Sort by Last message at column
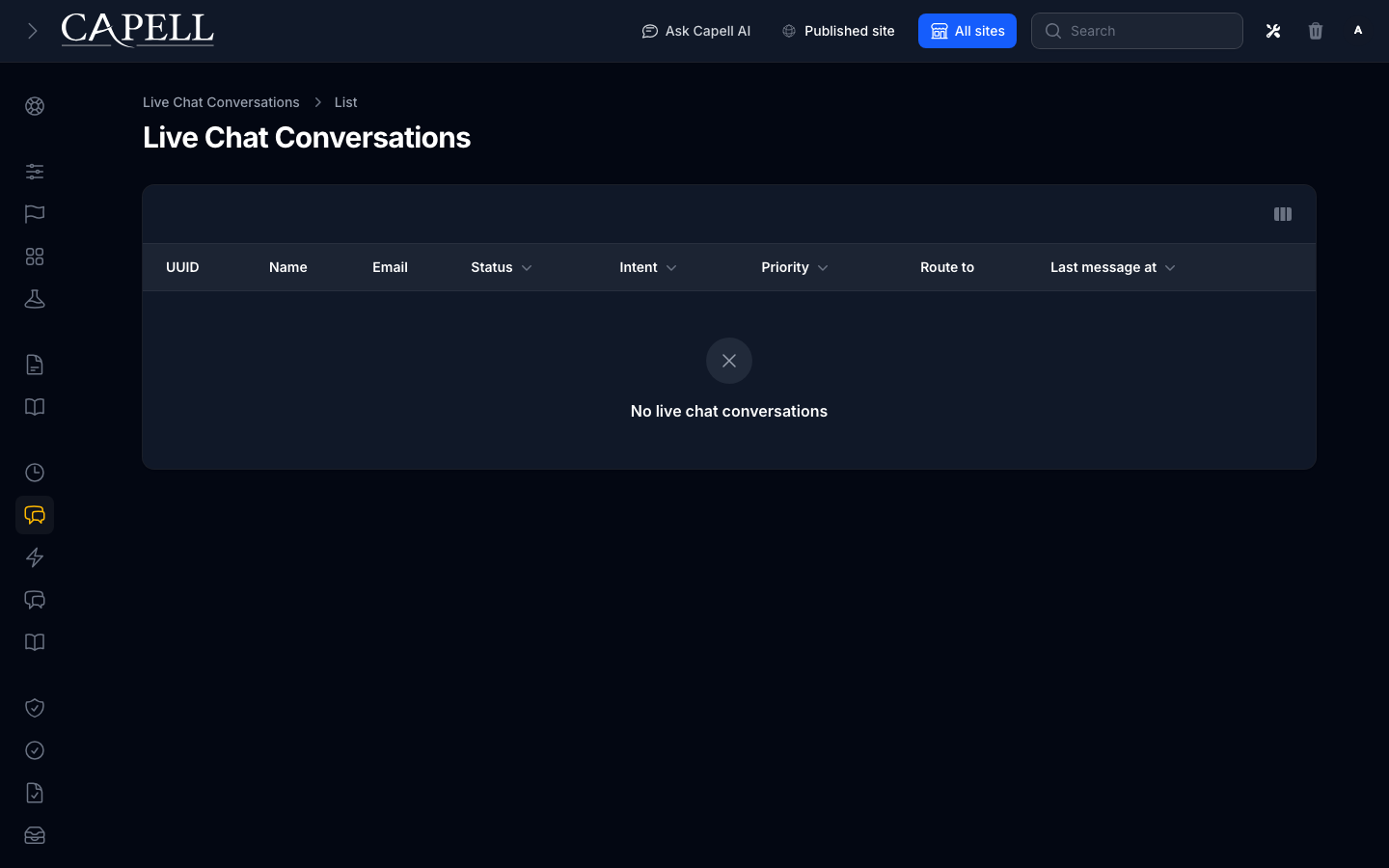The height and width of the screenshot is (868, 1389). 1113,267
